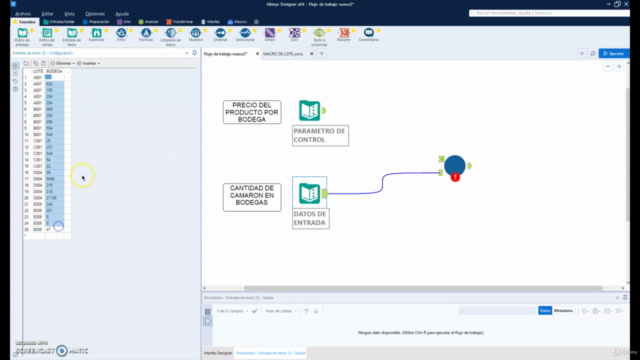Open the Archivo menu
The height and width of the screenshot is (360, 640).
coord(23,14)
